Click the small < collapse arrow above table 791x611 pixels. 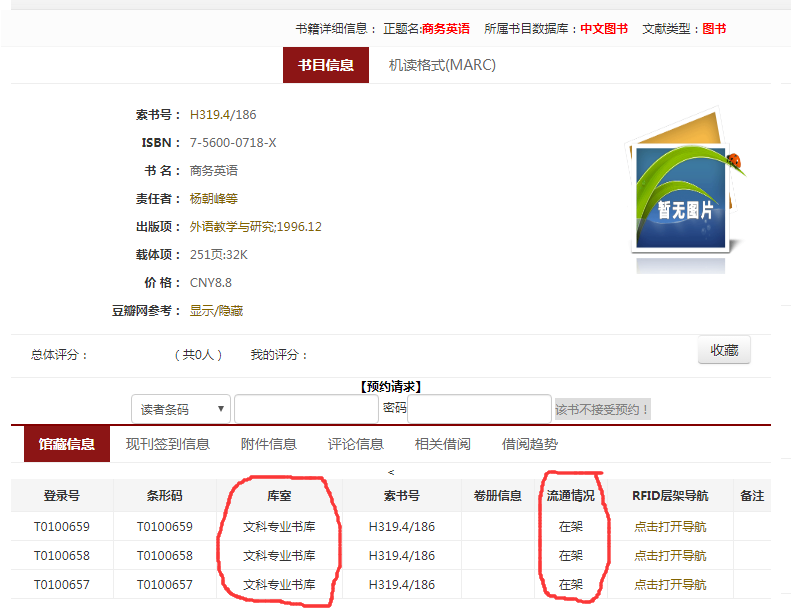(x=391, y=472)
